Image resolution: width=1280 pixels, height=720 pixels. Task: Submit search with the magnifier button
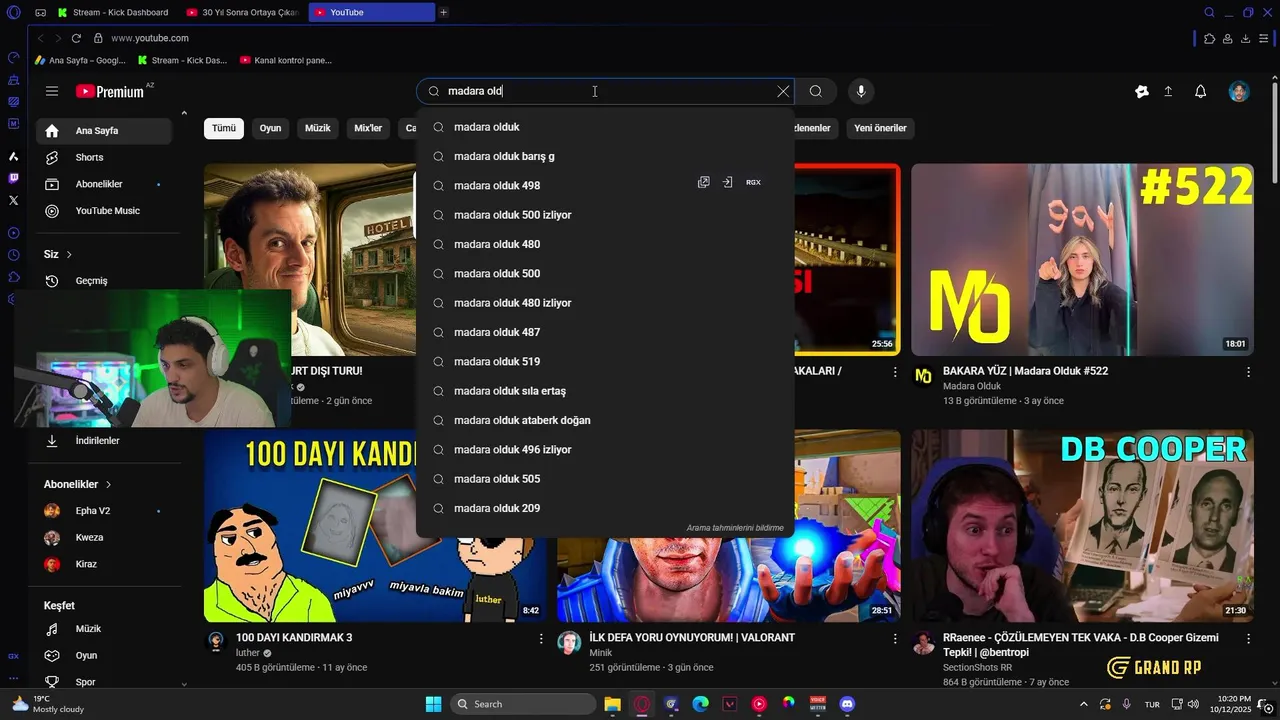(816, 91)
